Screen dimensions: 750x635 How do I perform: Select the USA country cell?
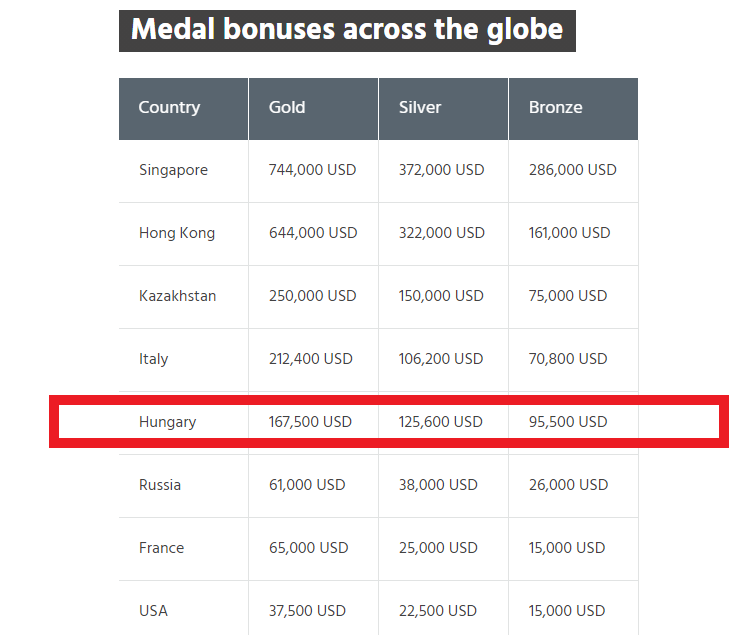point(184,608)
